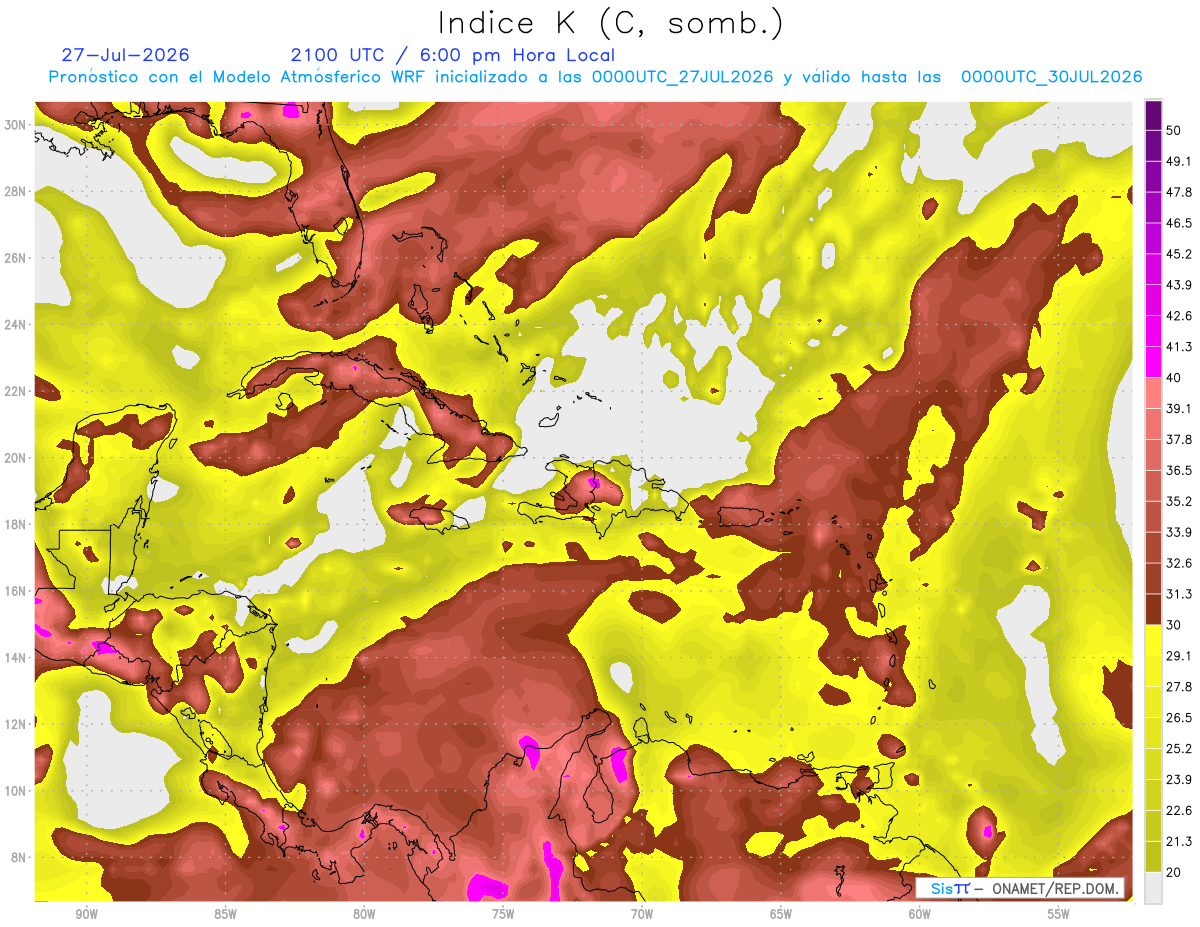Click the "65W" longitude label
The image size is (1200, 927).
click(x=781, y=915)
